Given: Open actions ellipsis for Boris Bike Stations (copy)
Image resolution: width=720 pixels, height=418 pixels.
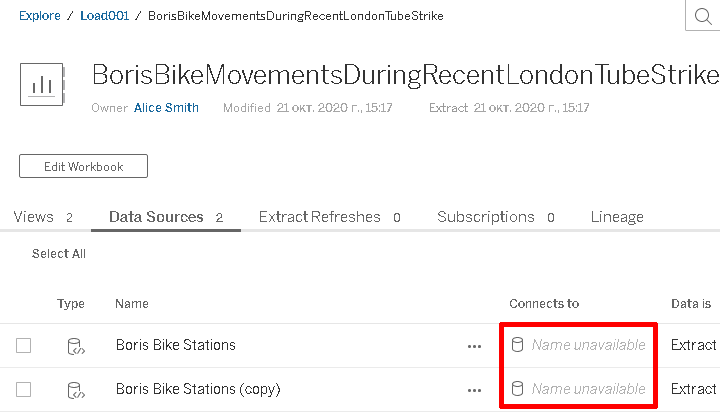Looking at the screenshot, I should click(474, 390).
